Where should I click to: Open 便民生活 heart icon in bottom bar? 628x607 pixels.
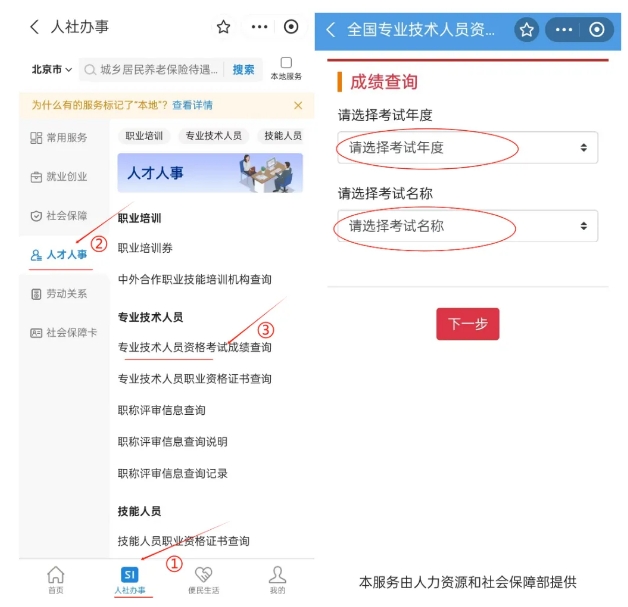click(x=203, y=580)
